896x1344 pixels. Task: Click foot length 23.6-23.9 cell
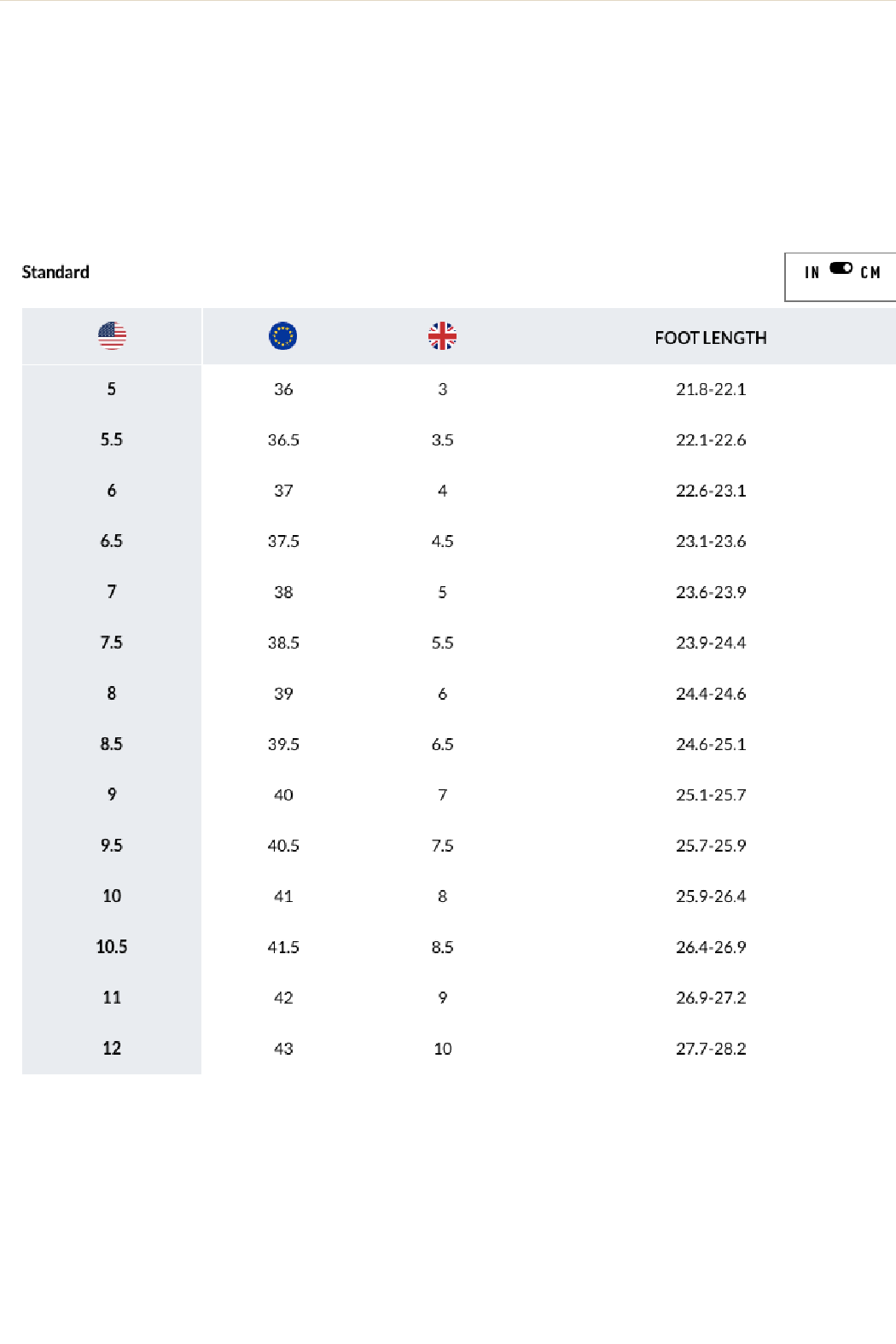point(711,592)
